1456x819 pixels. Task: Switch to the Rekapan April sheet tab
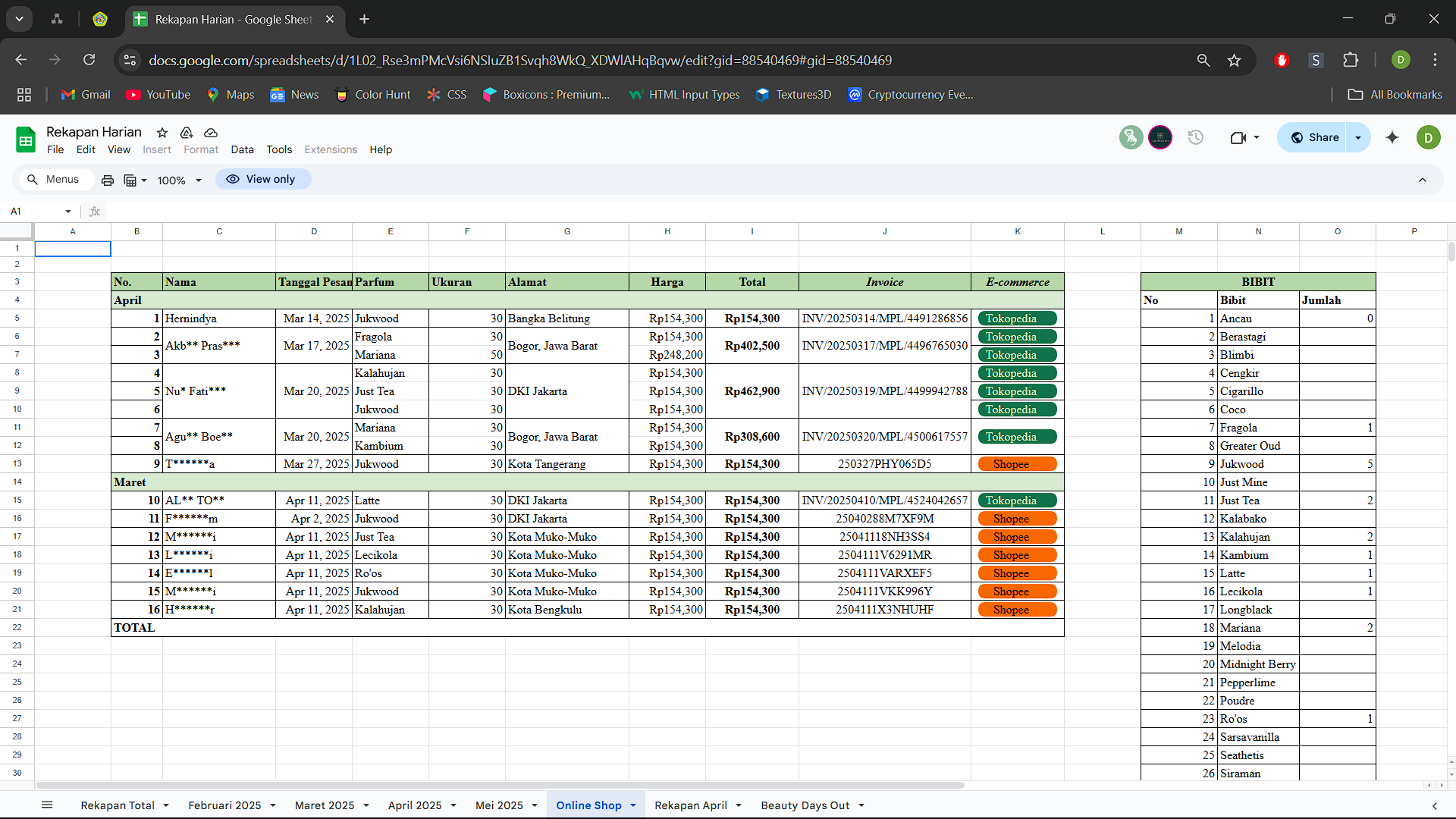point(690,805)
